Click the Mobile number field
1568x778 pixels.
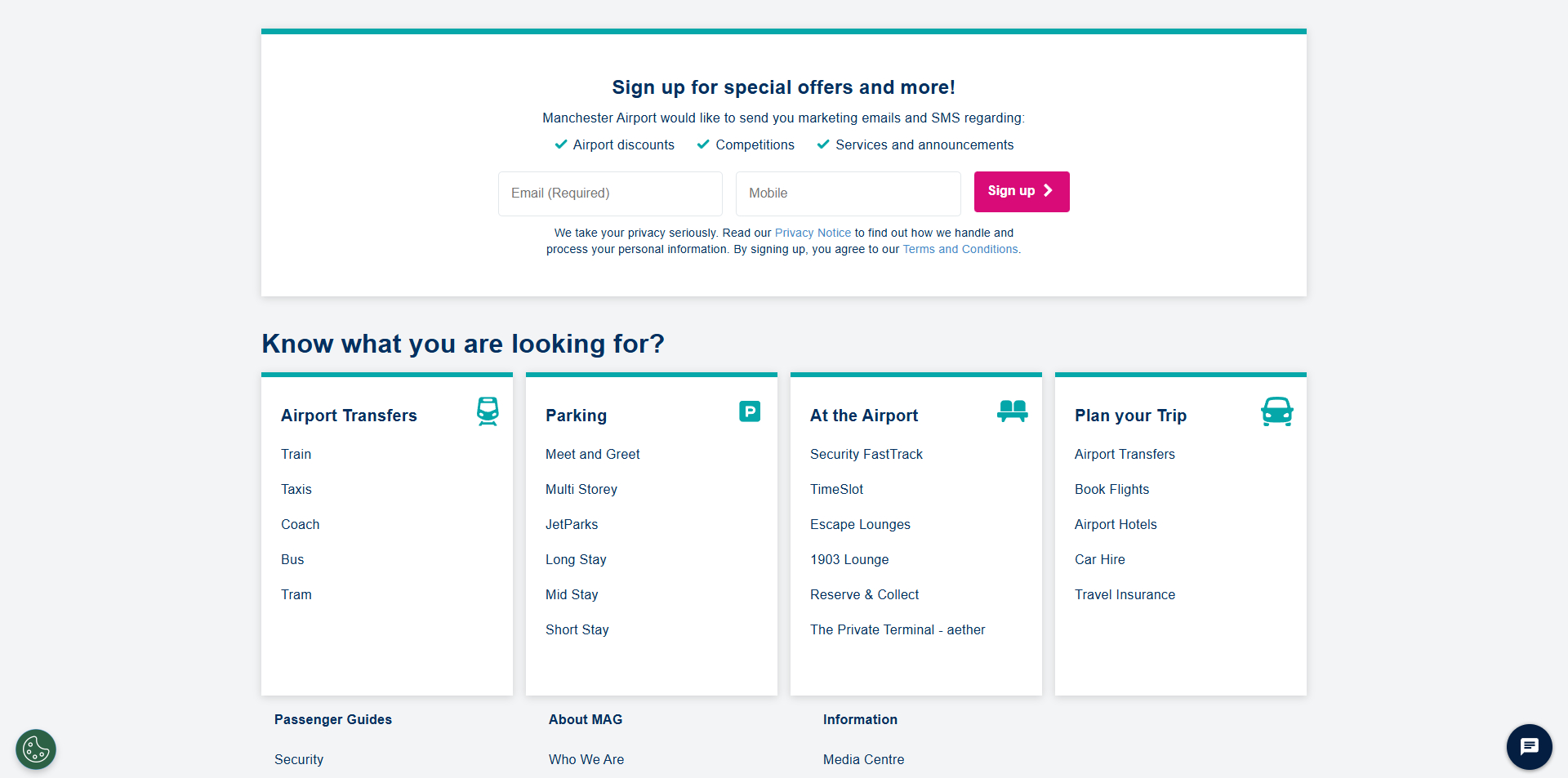pos(848,193)
